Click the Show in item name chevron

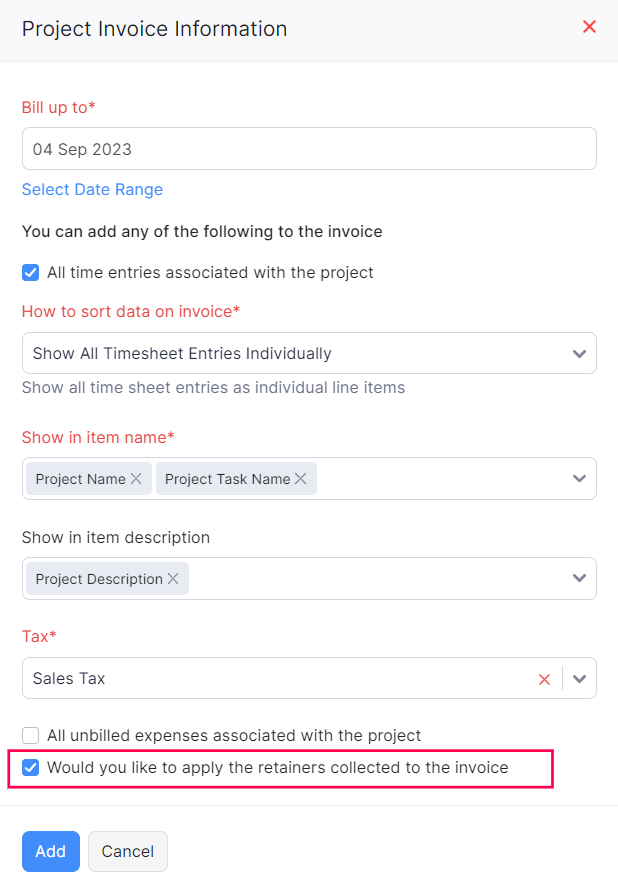coord(578,478)
